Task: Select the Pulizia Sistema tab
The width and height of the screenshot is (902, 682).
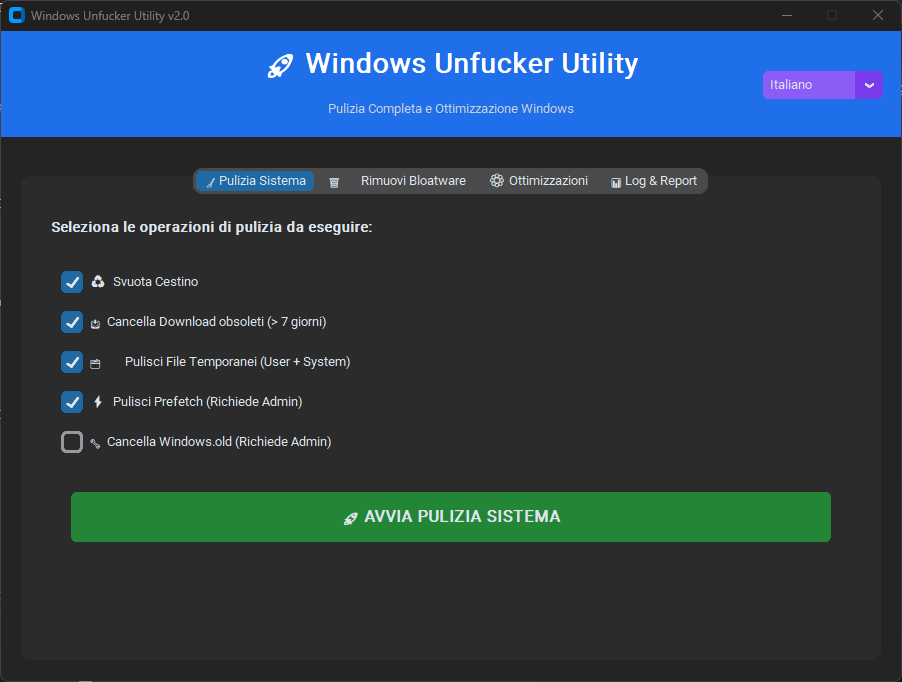Action: tap(255, 181)
